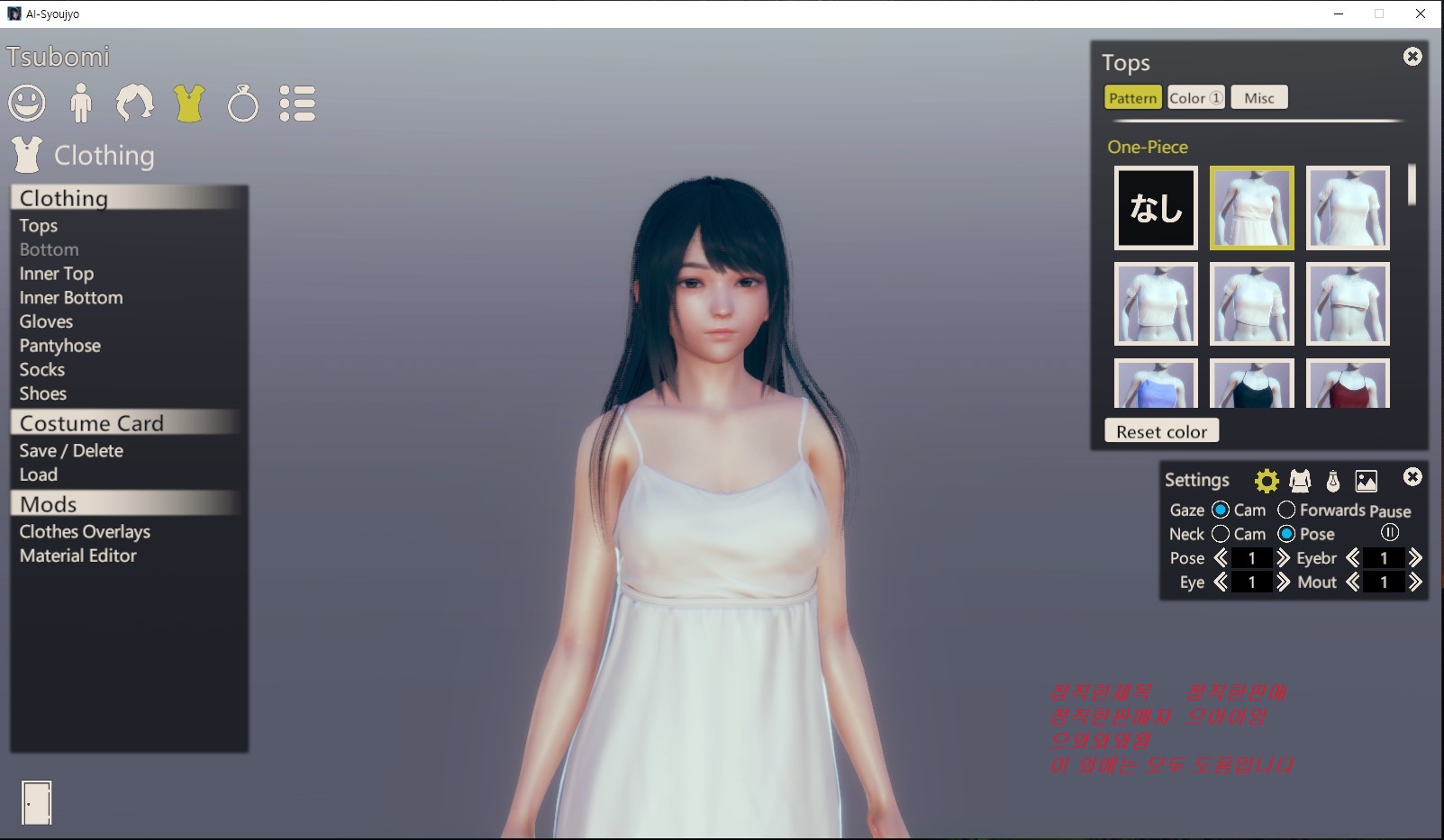Screen dimensions: 1444x840
Task: Set Gaze to Forwards
Action: pyautogui.click(x=1286, y=510)
